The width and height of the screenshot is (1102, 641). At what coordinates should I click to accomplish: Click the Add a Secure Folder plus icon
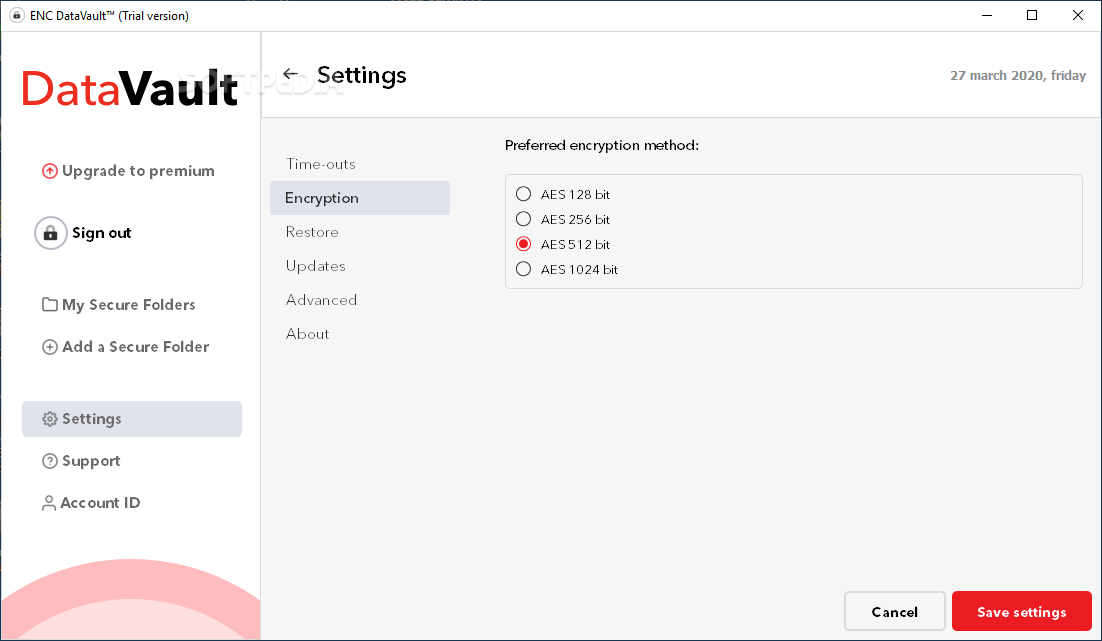pos(49,347)
